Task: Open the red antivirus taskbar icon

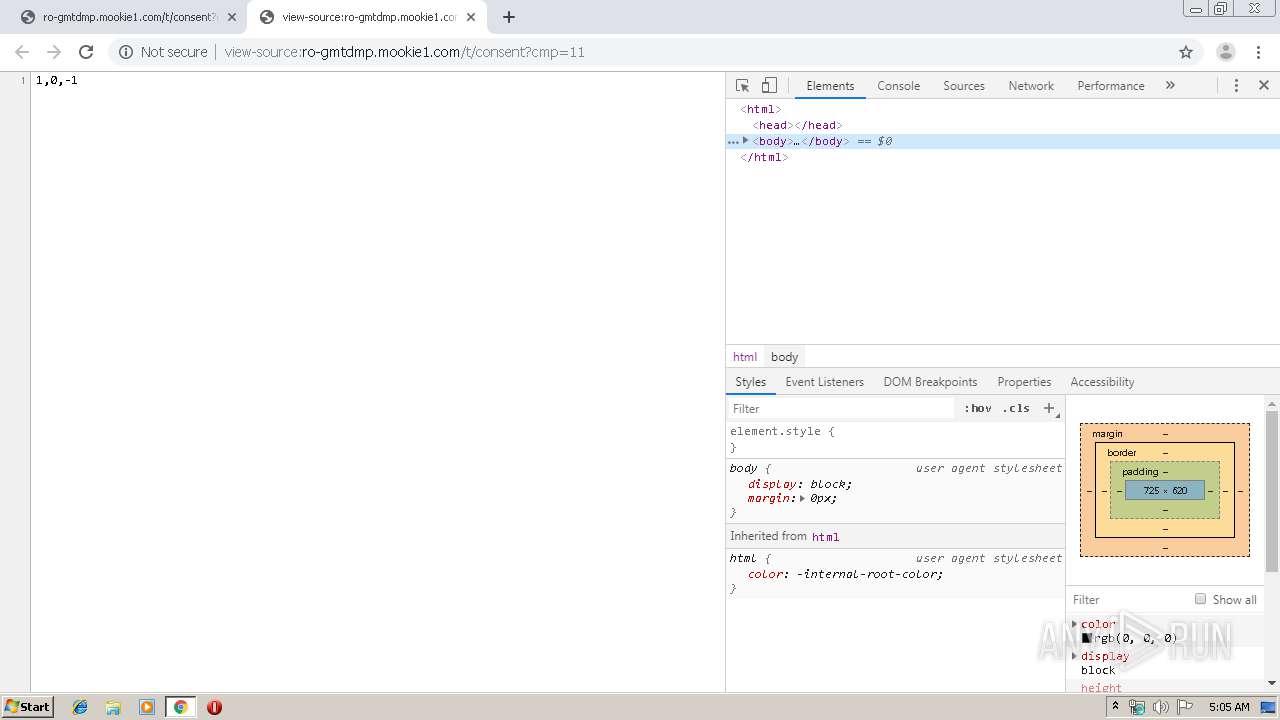Action: click(214, 707)
